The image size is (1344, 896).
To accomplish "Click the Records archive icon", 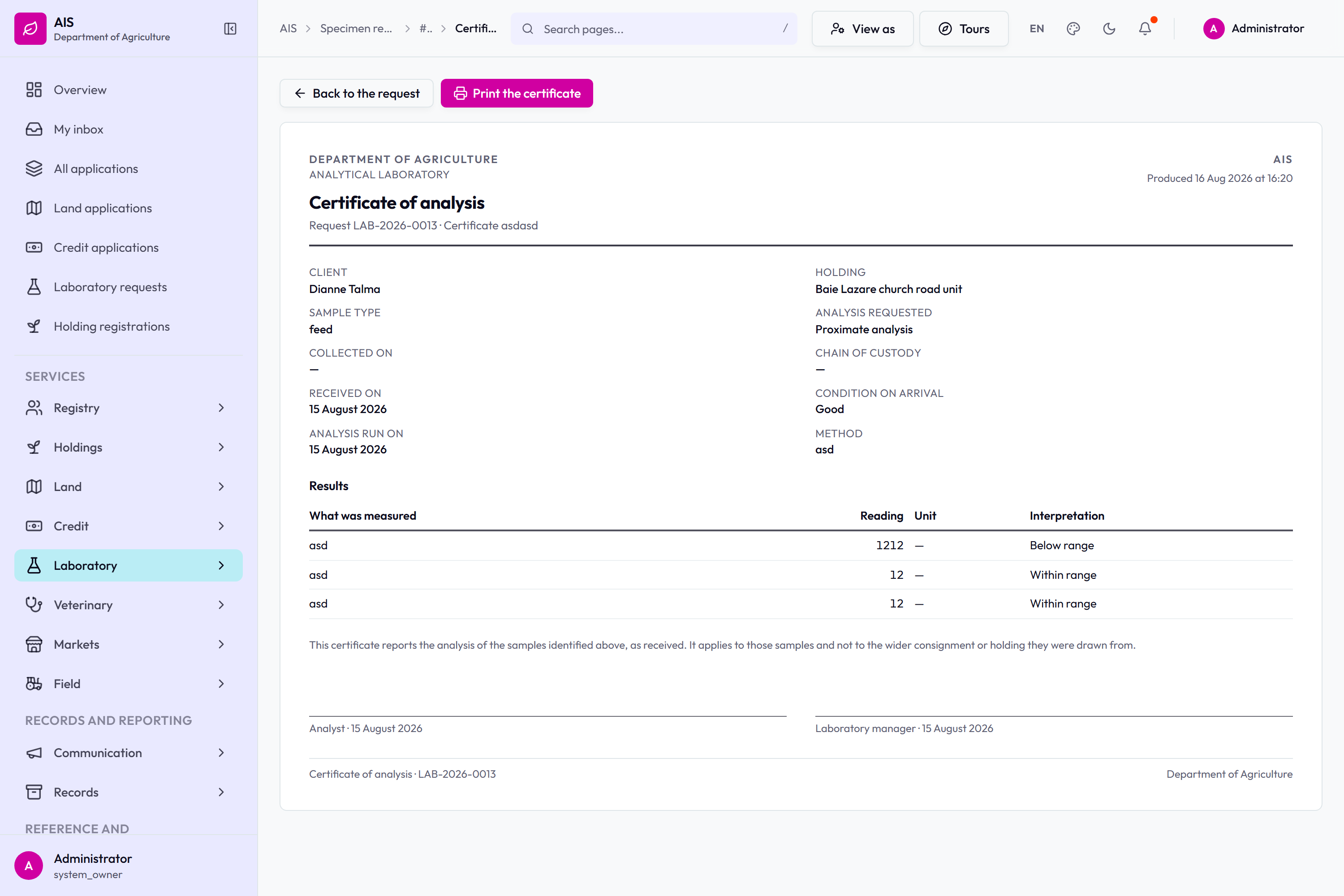I will 34,792.
